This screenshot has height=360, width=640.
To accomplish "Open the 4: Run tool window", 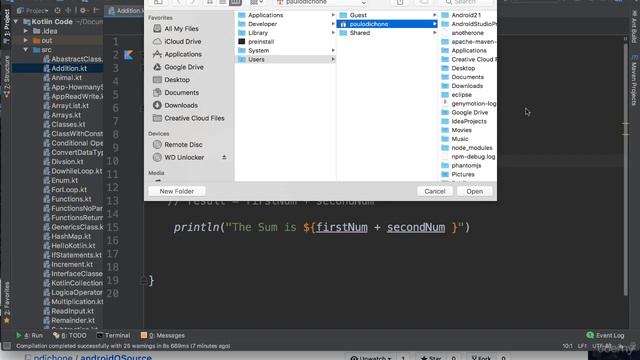I will 29,336.
